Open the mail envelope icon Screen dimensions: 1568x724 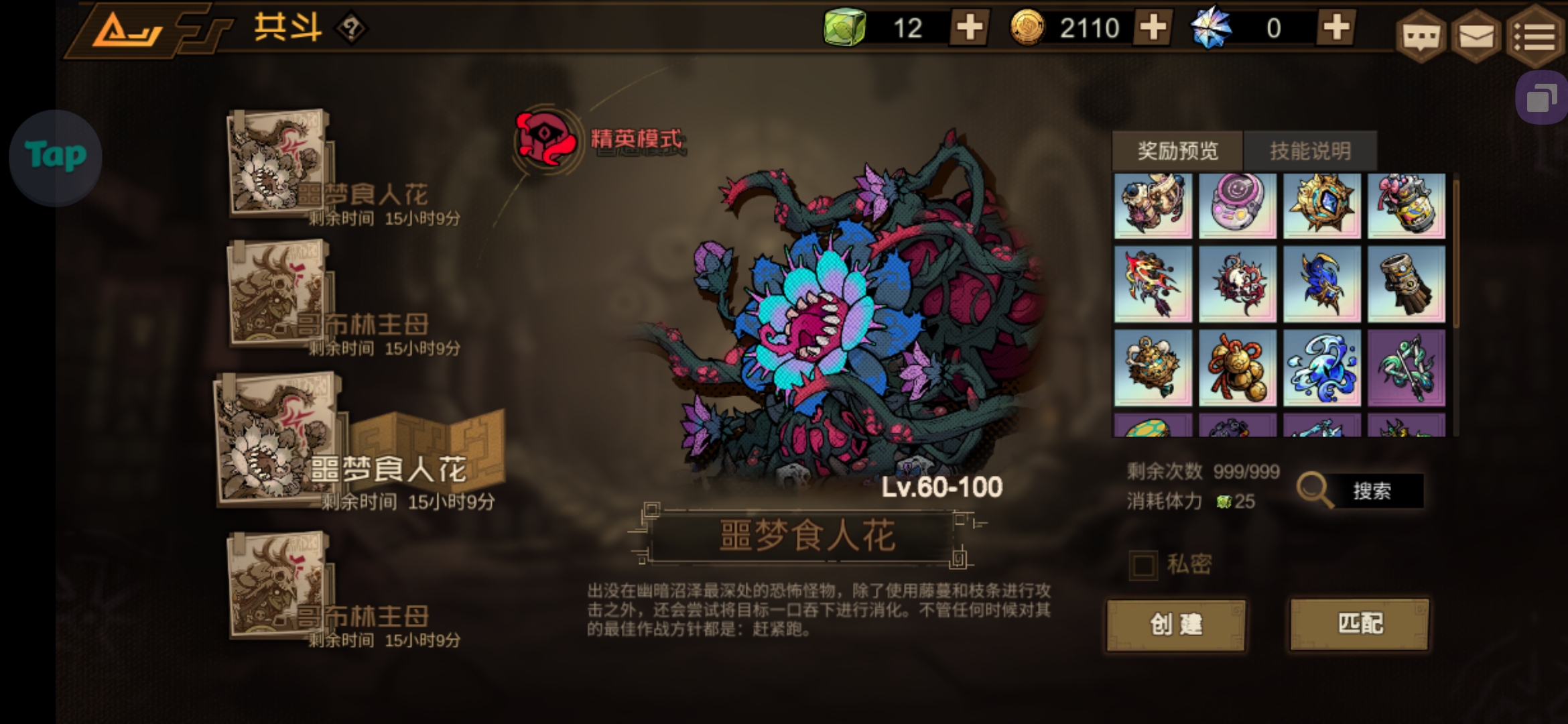coord(1476,36)
